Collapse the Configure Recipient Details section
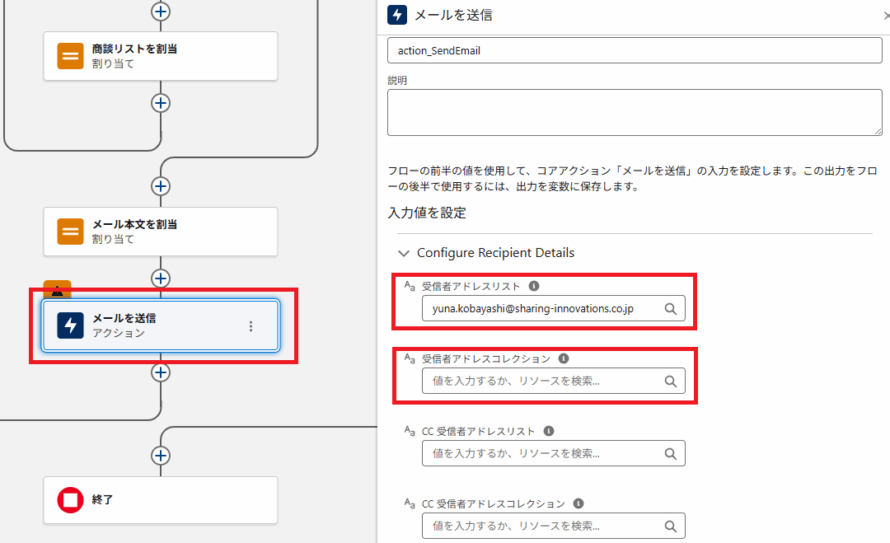Image resolution: width=890 pixels, height=543 pixels. click(x=404, y=253)
